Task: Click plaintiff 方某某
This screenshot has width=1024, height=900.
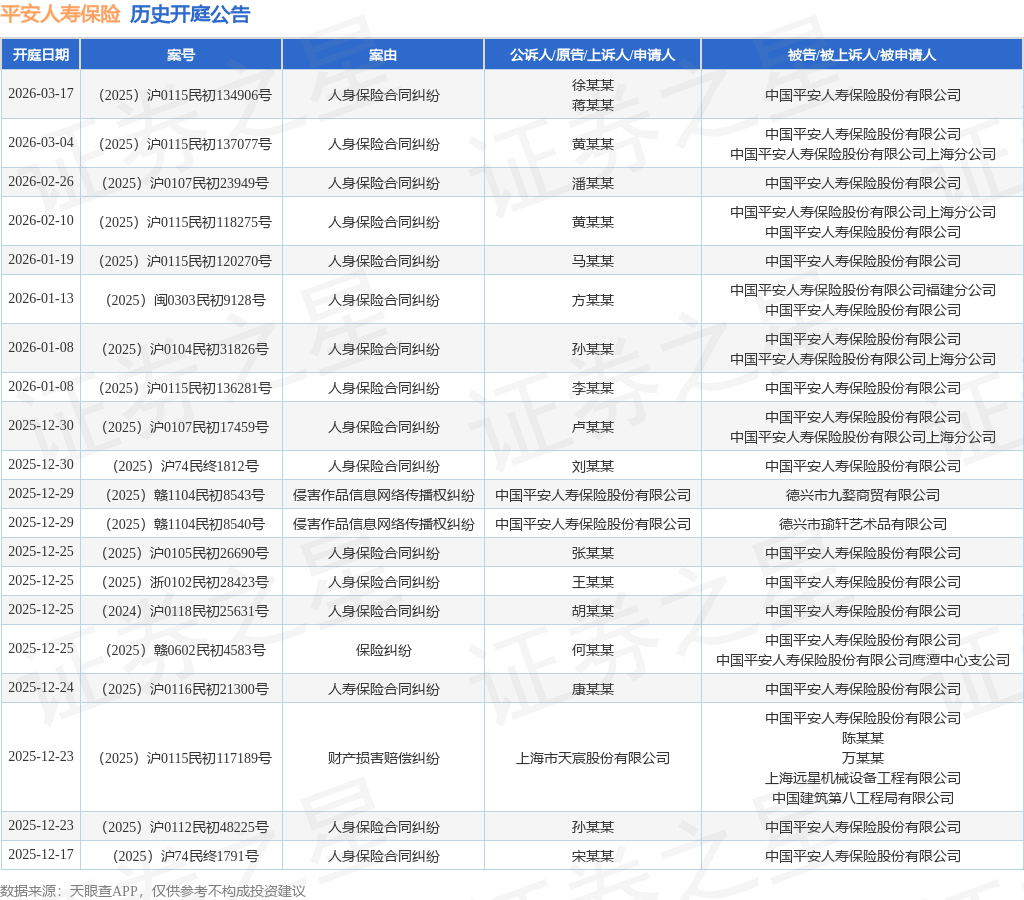Action: point(592,300)
